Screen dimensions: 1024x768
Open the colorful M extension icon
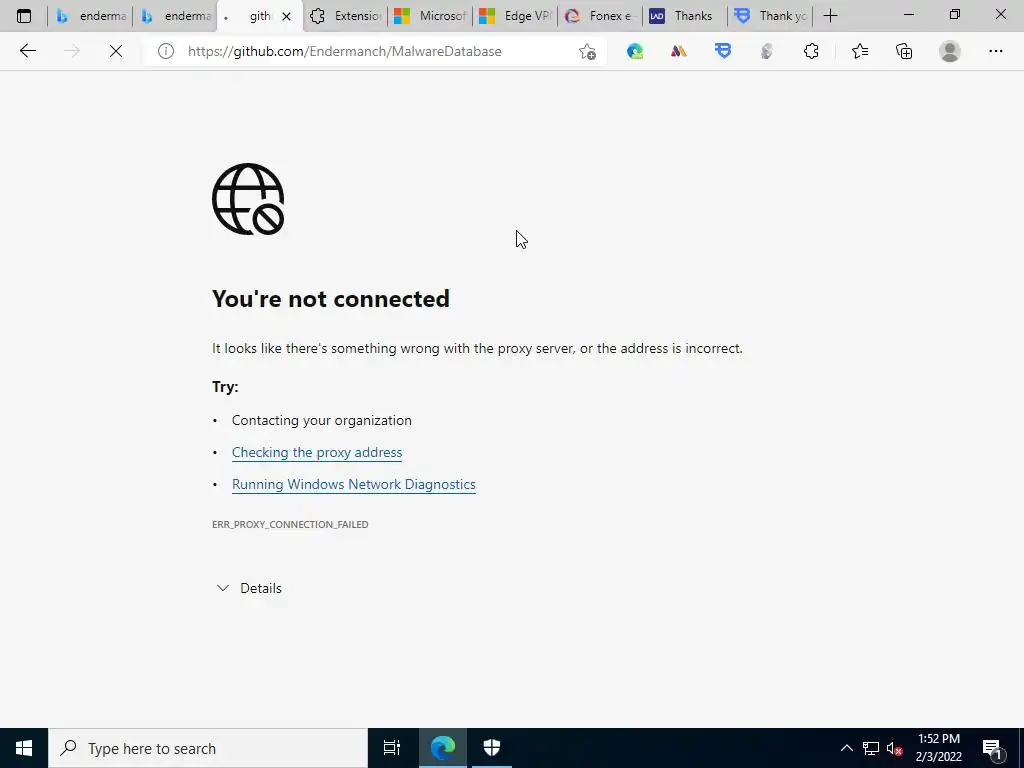[x=679, y=51]
